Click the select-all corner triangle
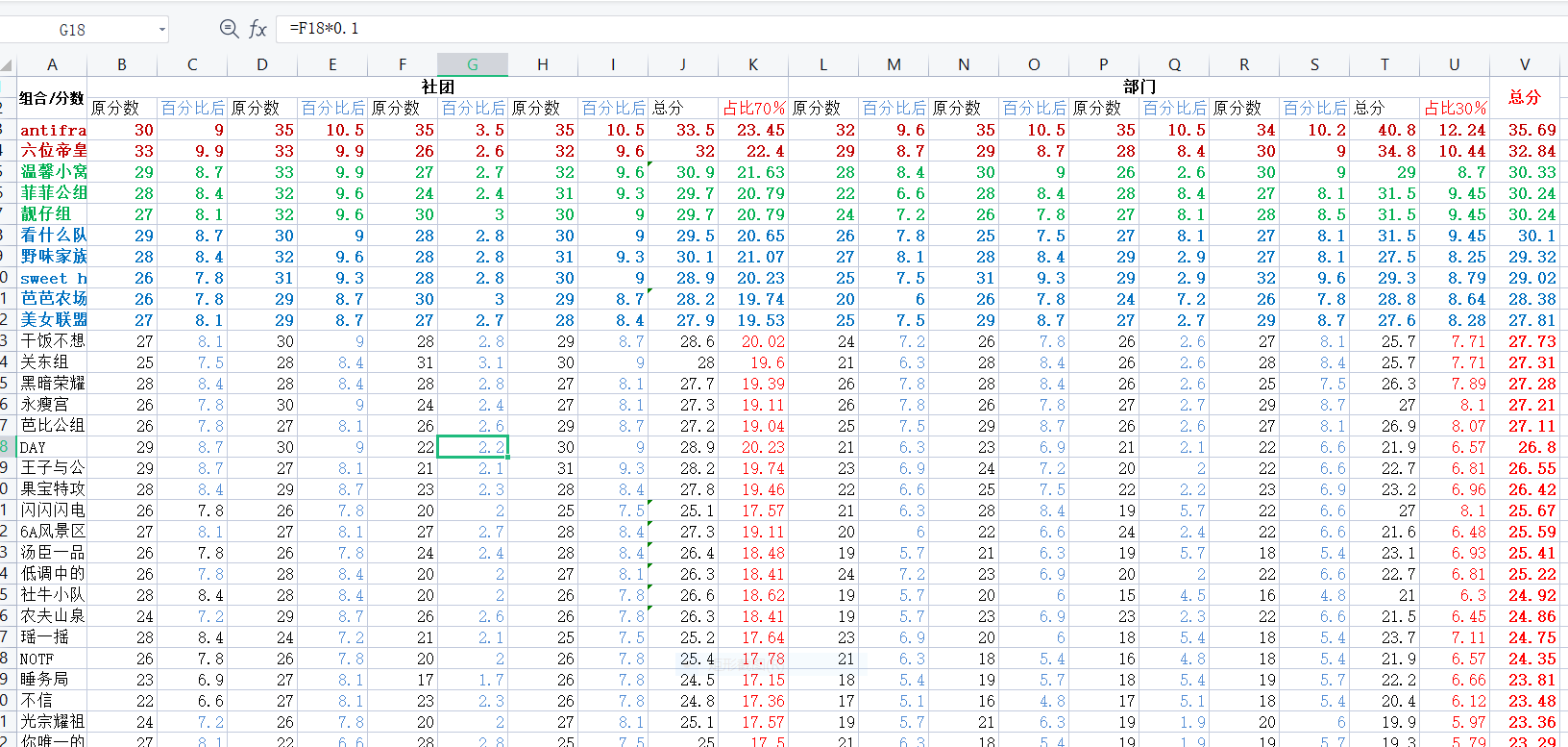 8,65
